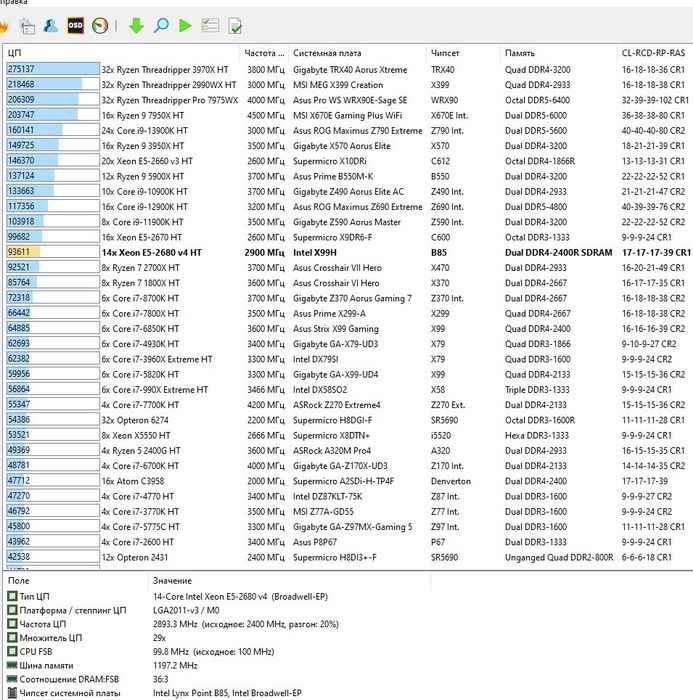Click the document with checkmark icon

tap(235, 26)
